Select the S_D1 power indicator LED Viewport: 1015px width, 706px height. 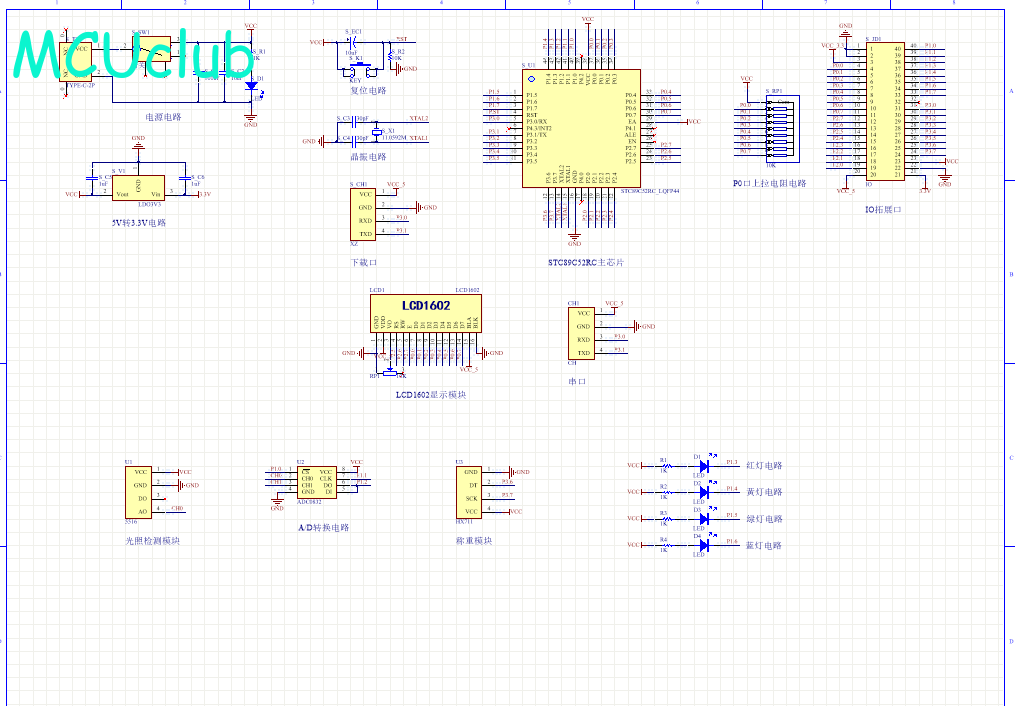coord(251,85)
